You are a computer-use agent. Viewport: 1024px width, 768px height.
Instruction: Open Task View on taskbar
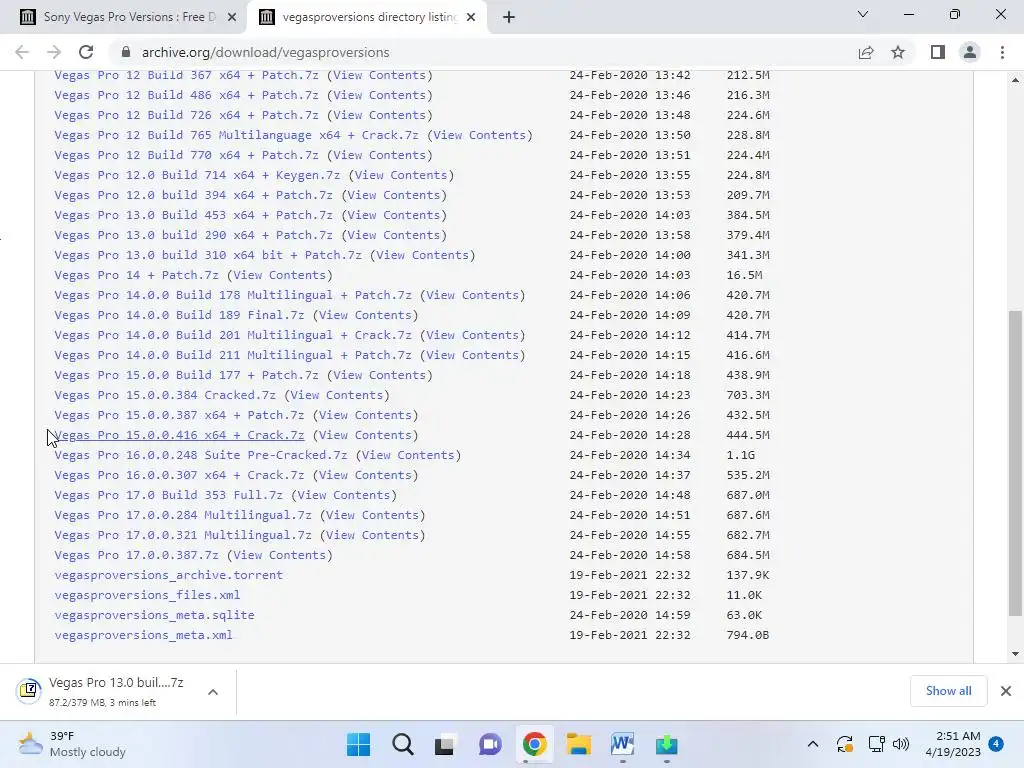tap(445, 744)
